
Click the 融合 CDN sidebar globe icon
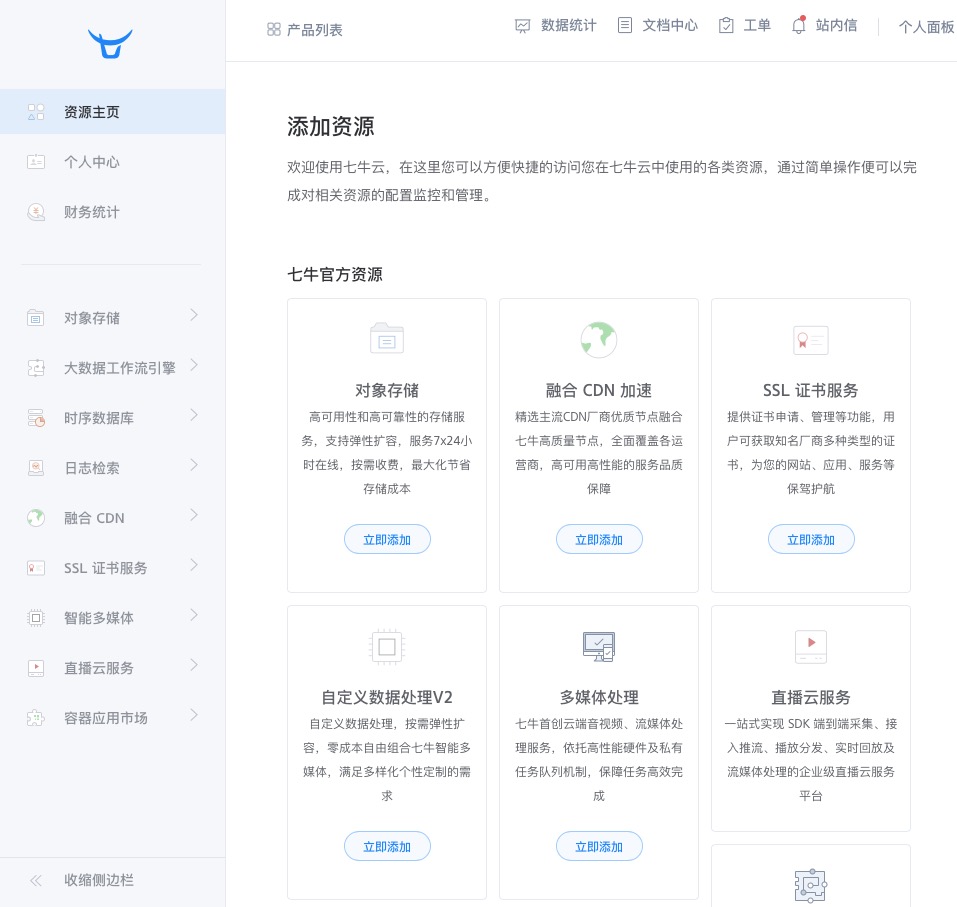pos(36,518)
